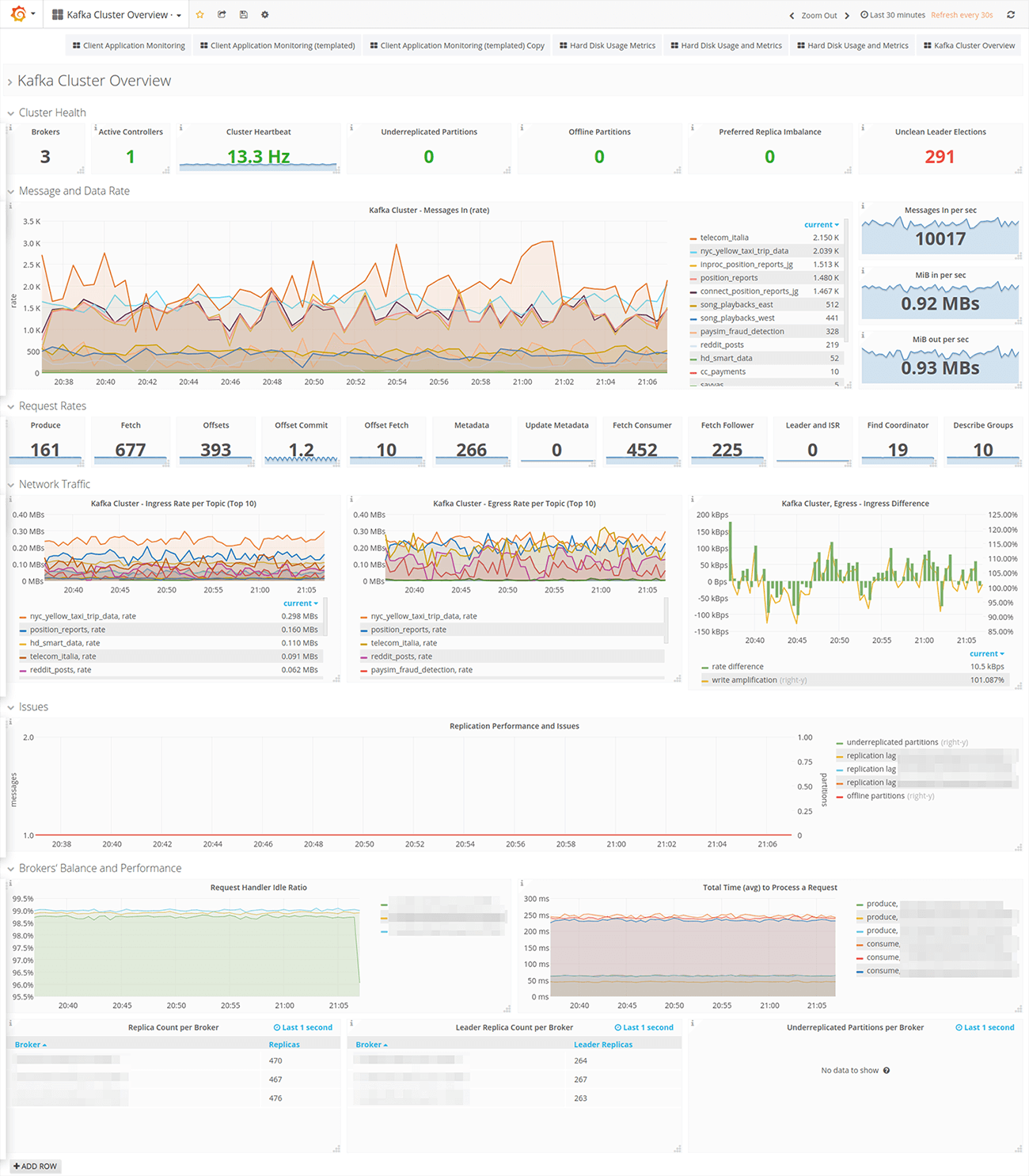Viewport: 1029px width, 1176px height.
Task: Click help icon beside No data to show
Action: point(887,1071)
